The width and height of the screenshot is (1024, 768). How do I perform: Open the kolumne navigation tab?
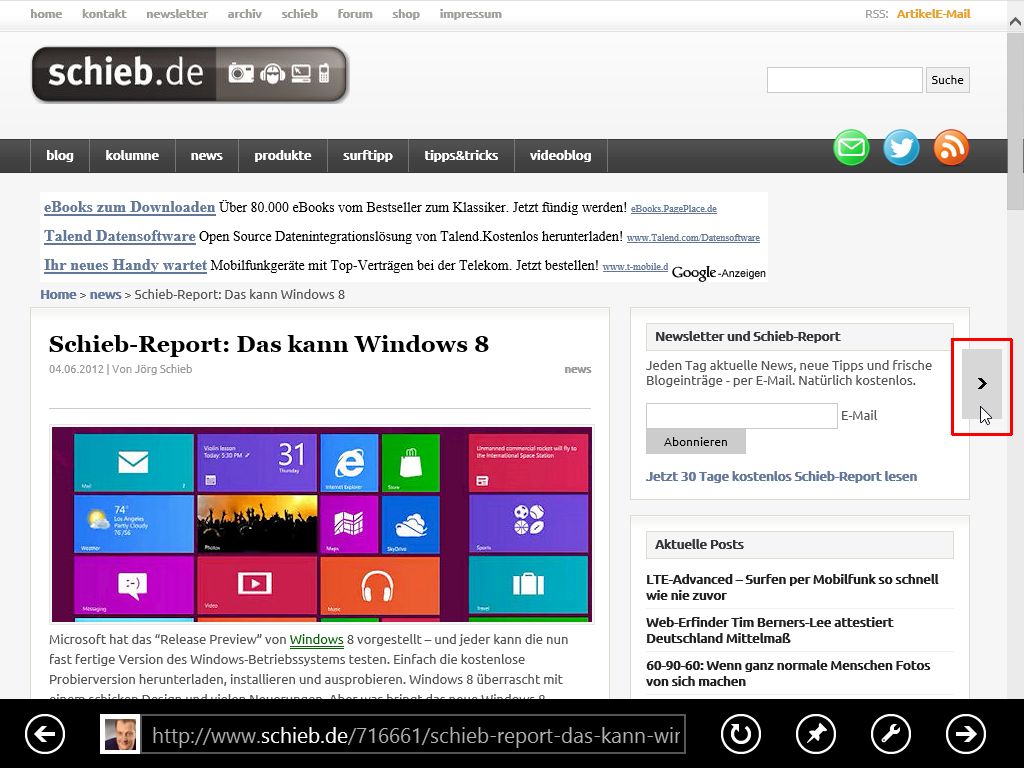coord(132,155)
